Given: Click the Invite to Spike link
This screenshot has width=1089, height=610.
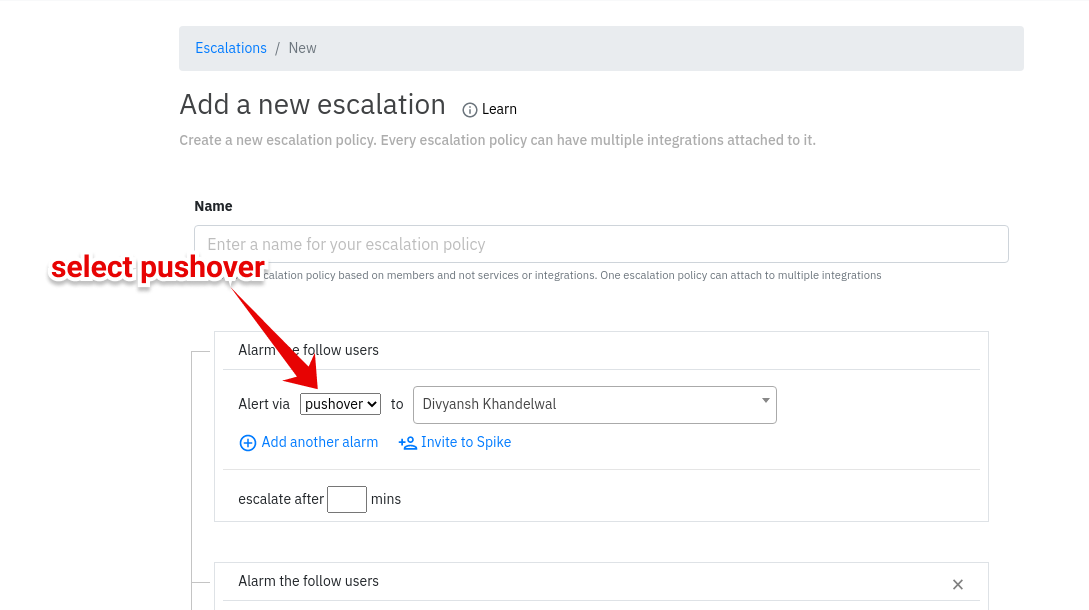Looking at the screenshot, I should coord(465,442).
